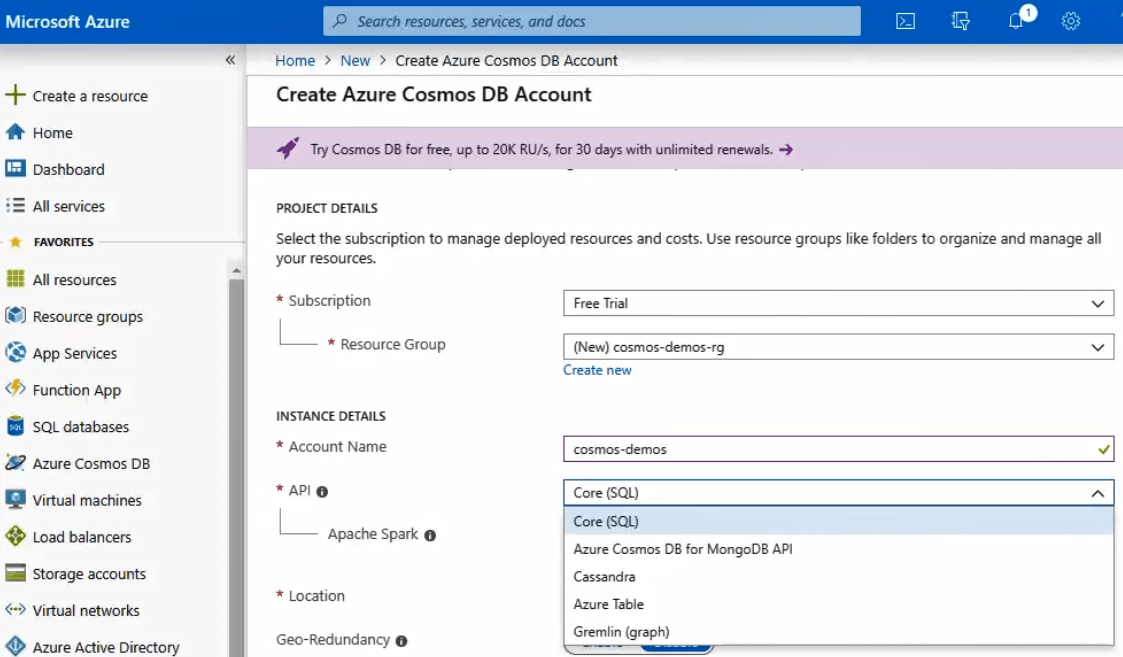Collapse the API dropdown list
This screenshot has height=657, width=1123.
pos(1097,493)
